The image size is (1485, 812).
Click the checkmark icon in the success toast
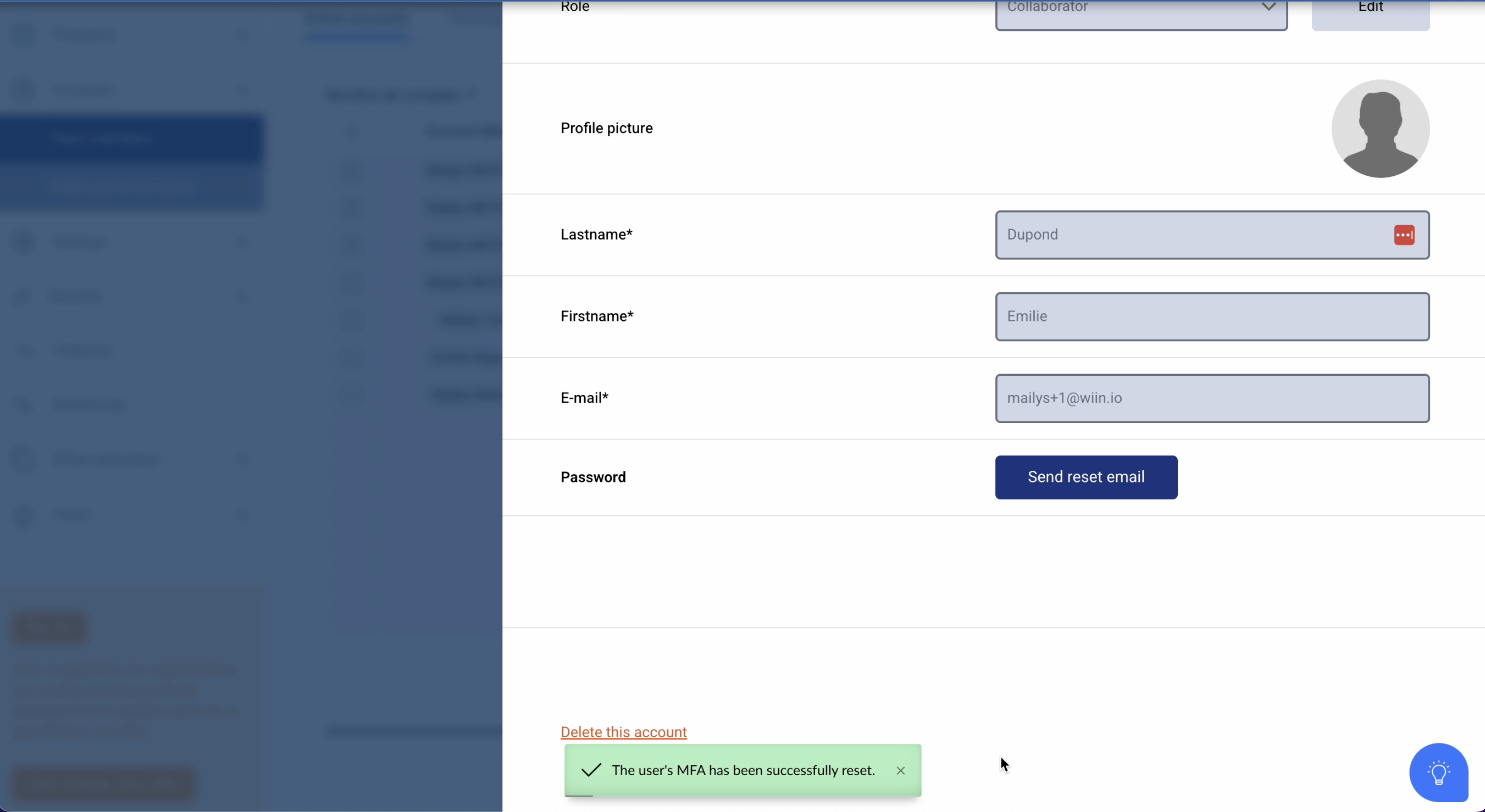point(591,770)
